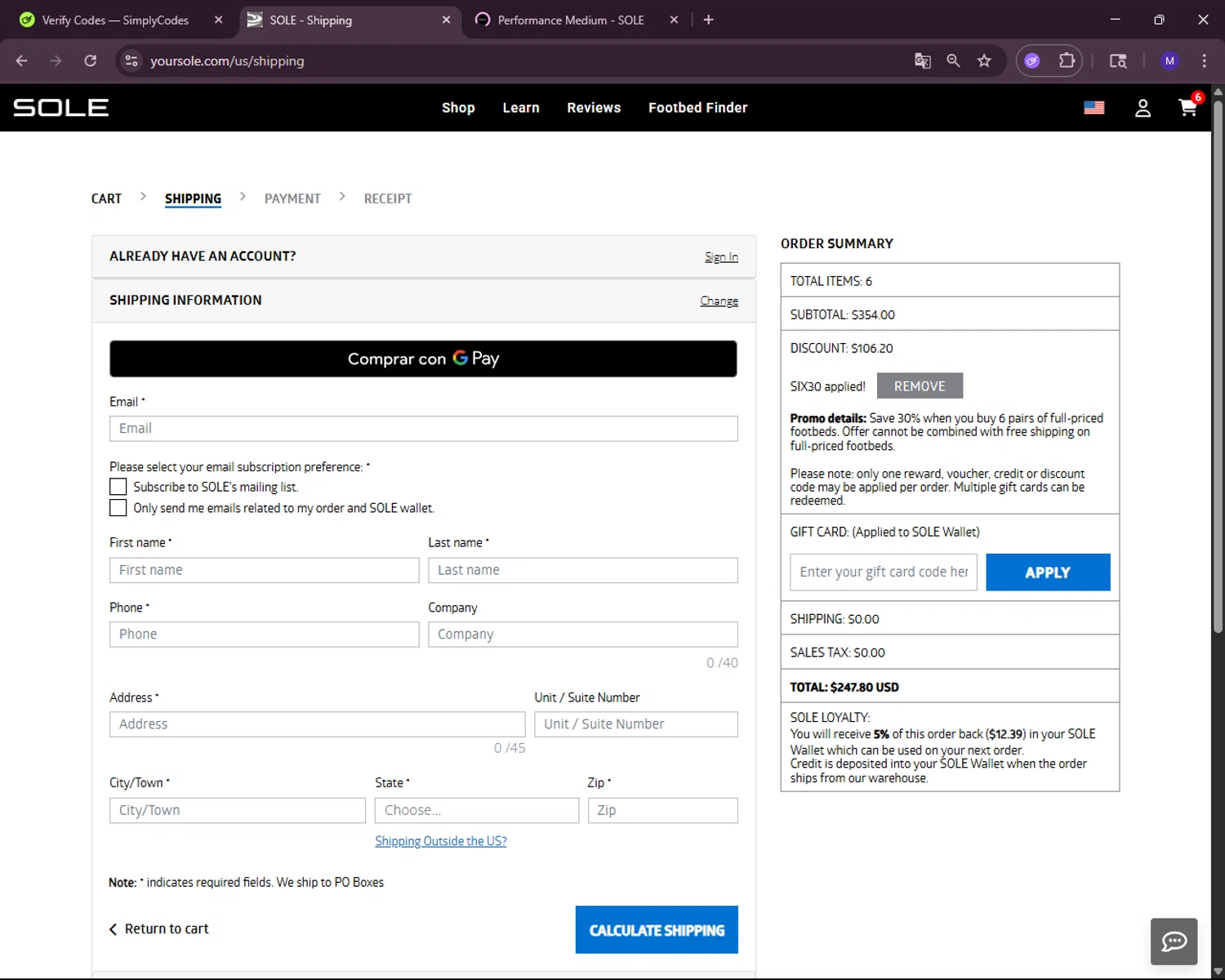Focus the Zip field

point(663,810)
